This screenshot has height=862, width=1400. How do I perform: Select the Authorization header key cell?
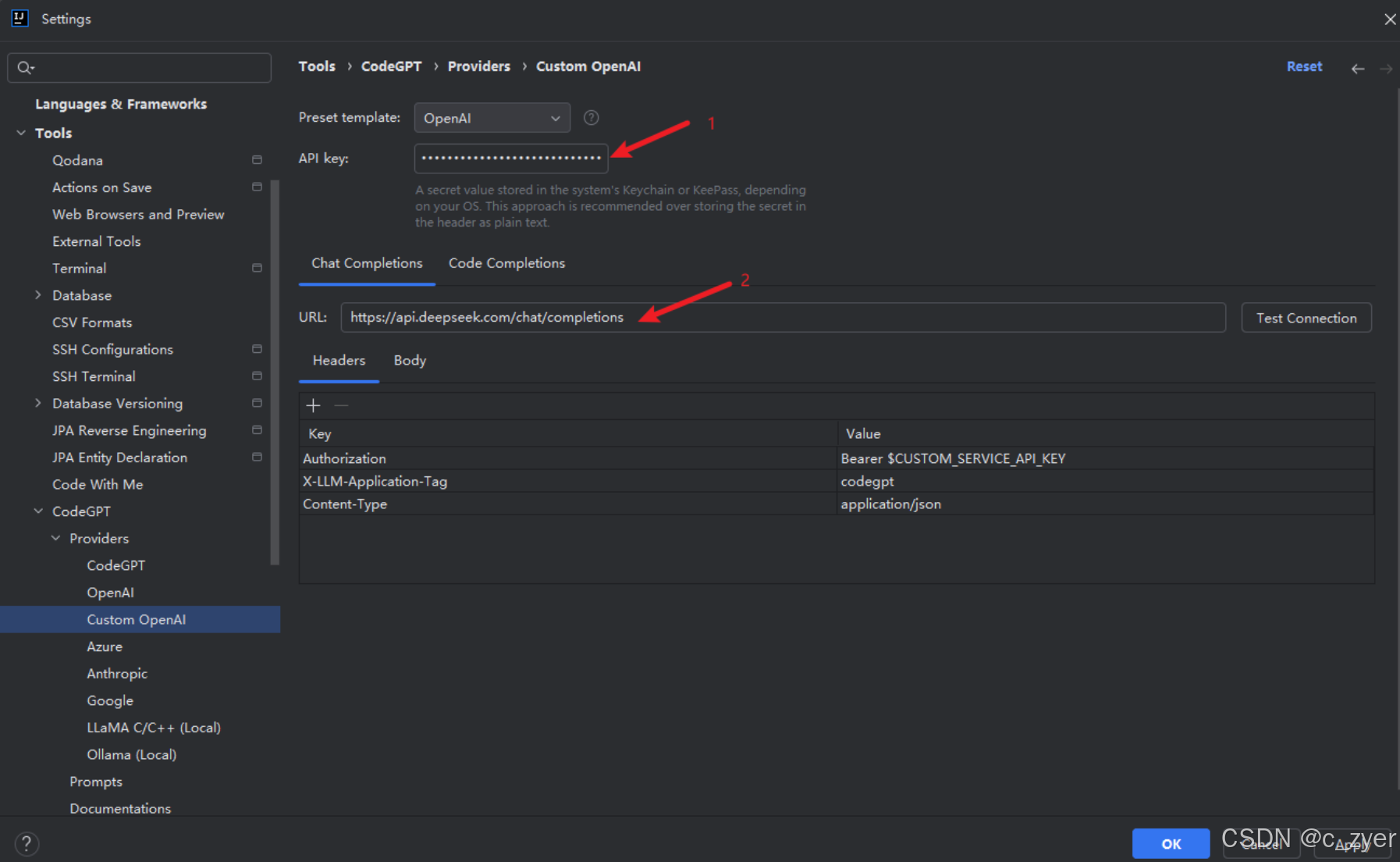coord(569,458)
